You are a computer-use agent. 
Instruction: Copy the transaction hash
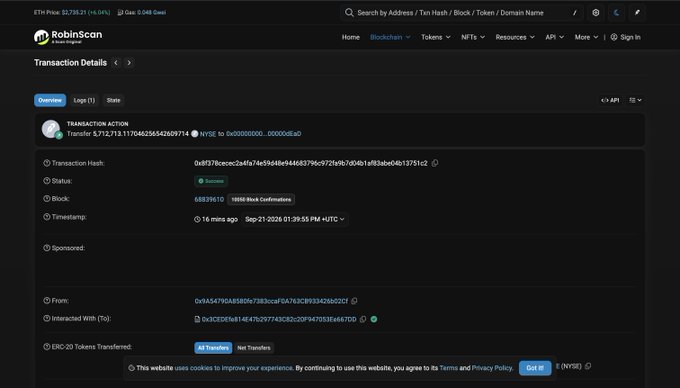pos(435,163)
